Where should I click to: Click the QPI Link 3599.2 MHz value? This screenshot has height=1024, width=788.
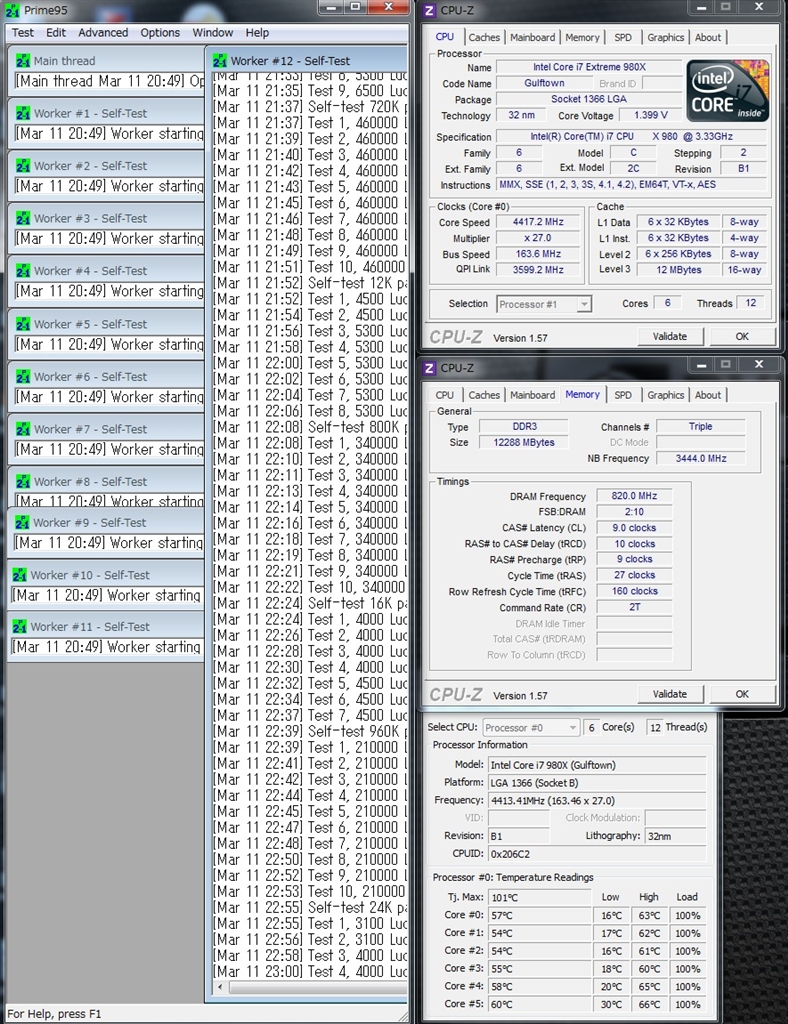coord(538,270)
